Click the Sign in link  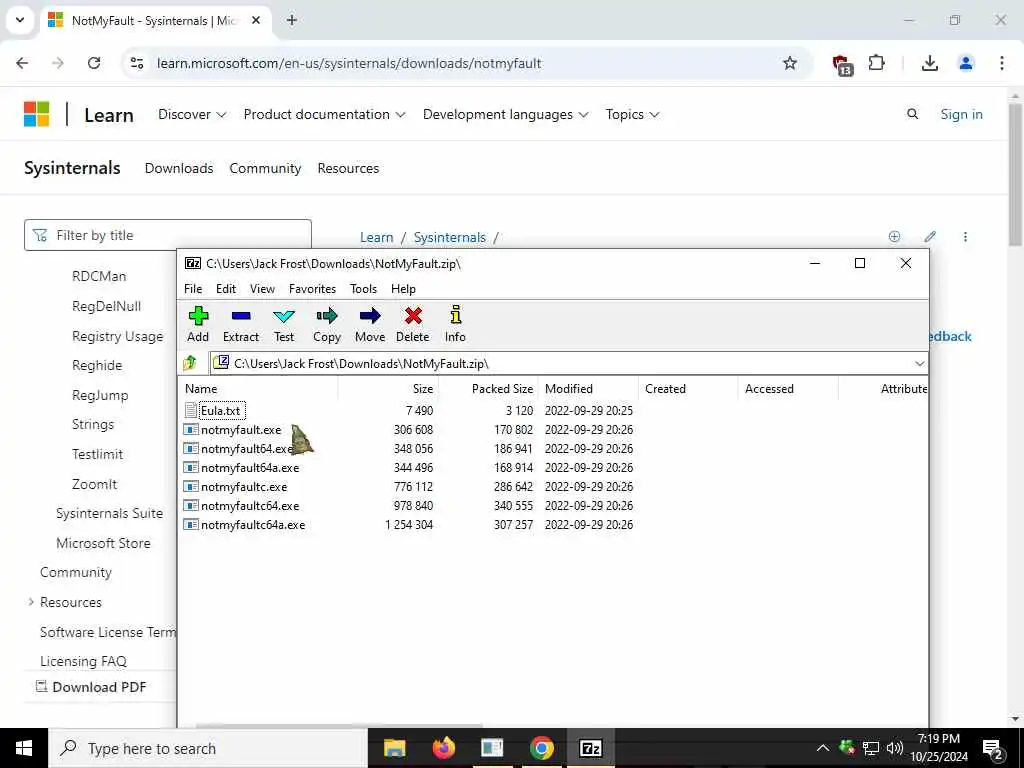961,114
